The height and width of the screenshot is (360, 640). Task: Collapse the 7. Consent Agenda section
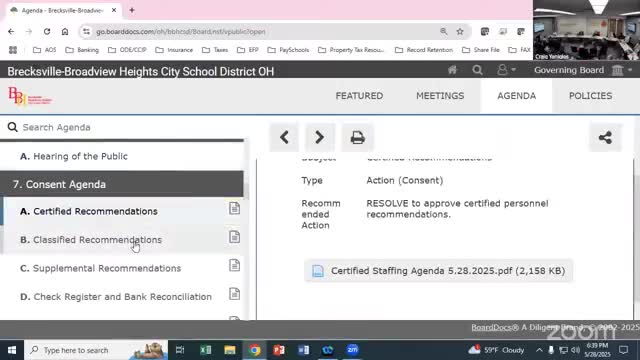pos(122,184)
